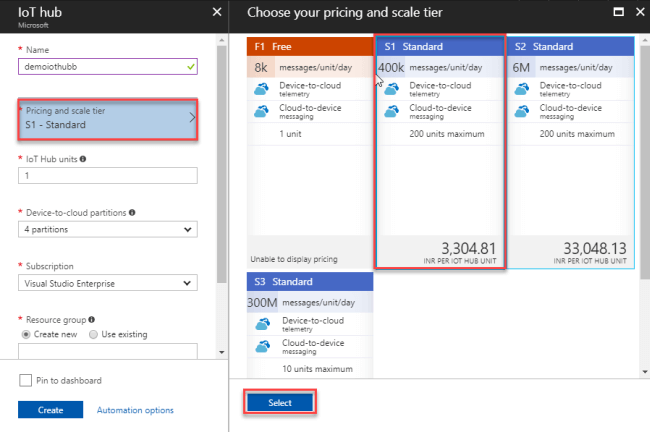Close the IoT hub blade
The width and height of the screenshot is (650, 432).
click(217, 12)
